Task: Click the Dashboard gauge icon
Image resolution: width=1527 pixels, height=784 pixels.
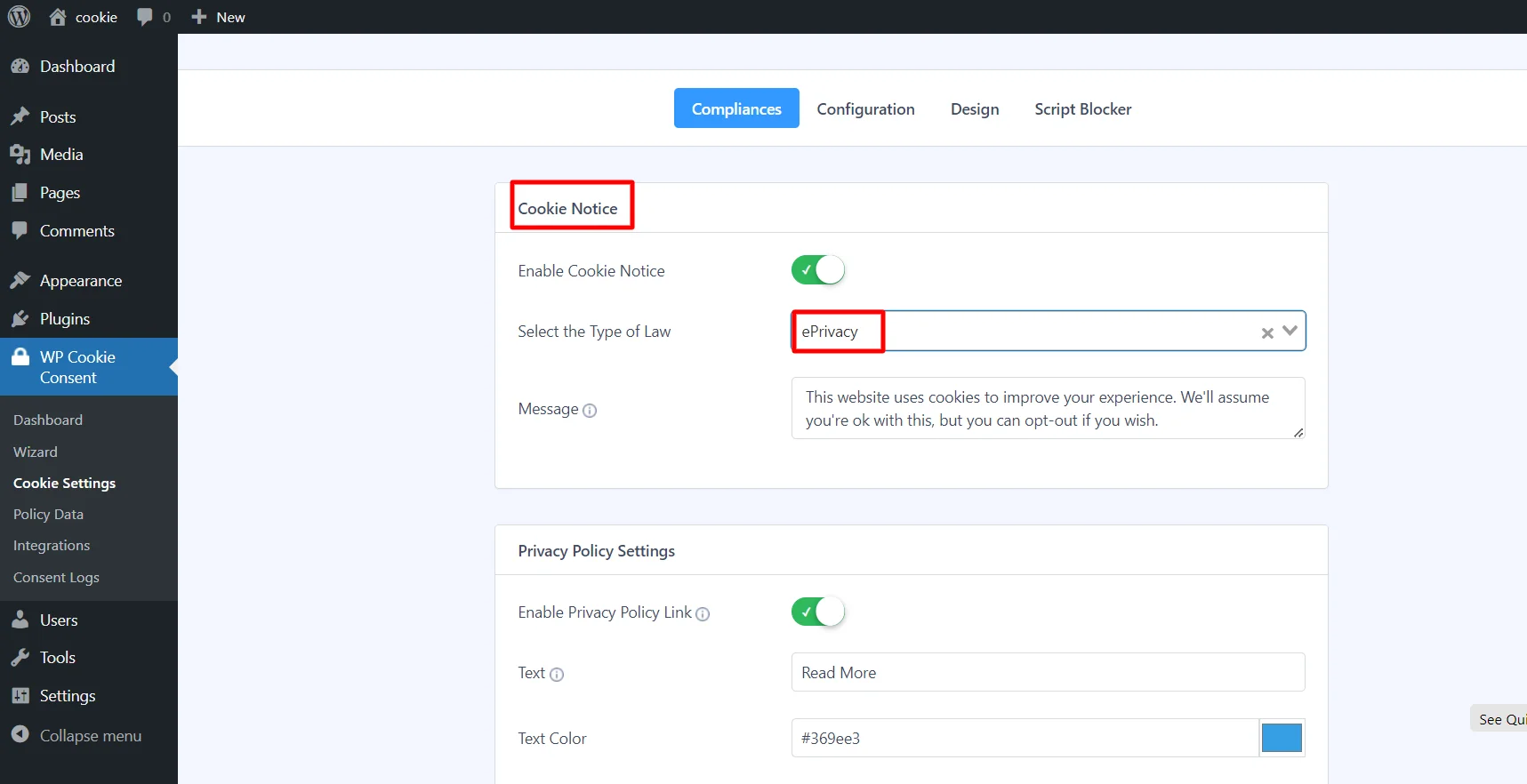Action: point(20,67)
